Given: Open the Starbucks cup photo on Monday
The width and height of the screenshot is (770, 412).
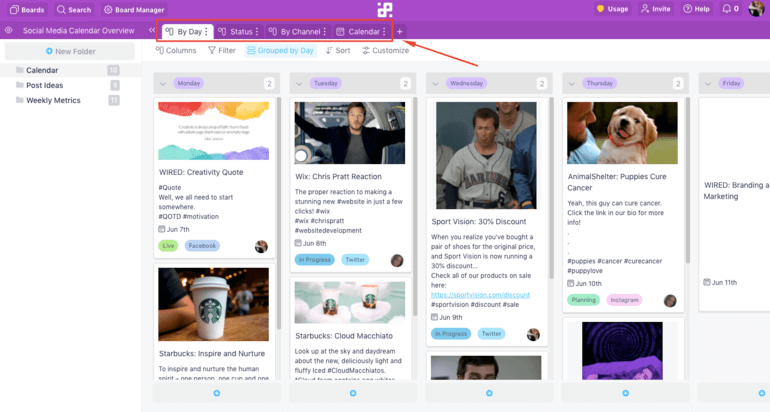Looking at the screenshot, I should coord(214,304).
